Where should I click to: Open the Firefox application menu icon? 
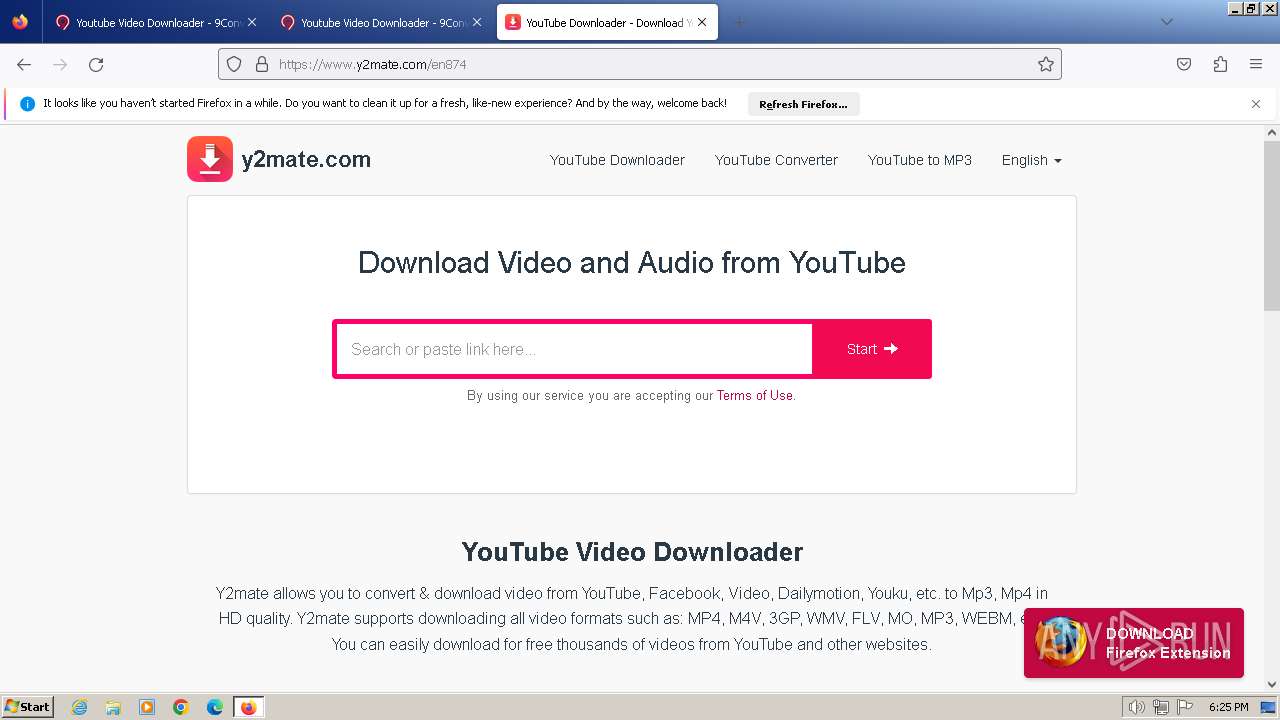click(1256, 64)
